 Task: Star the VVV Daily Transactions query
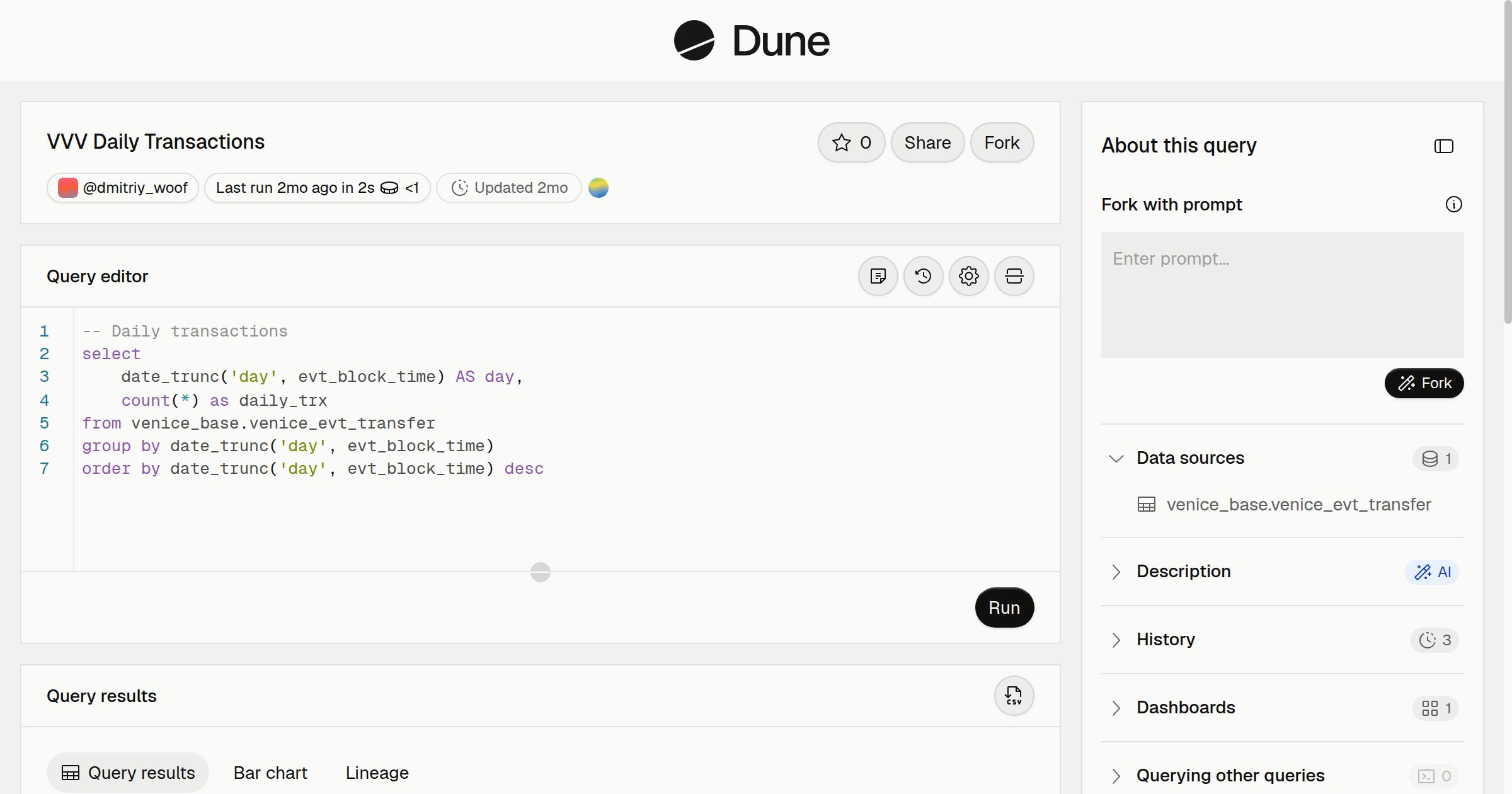pos(851,142)
